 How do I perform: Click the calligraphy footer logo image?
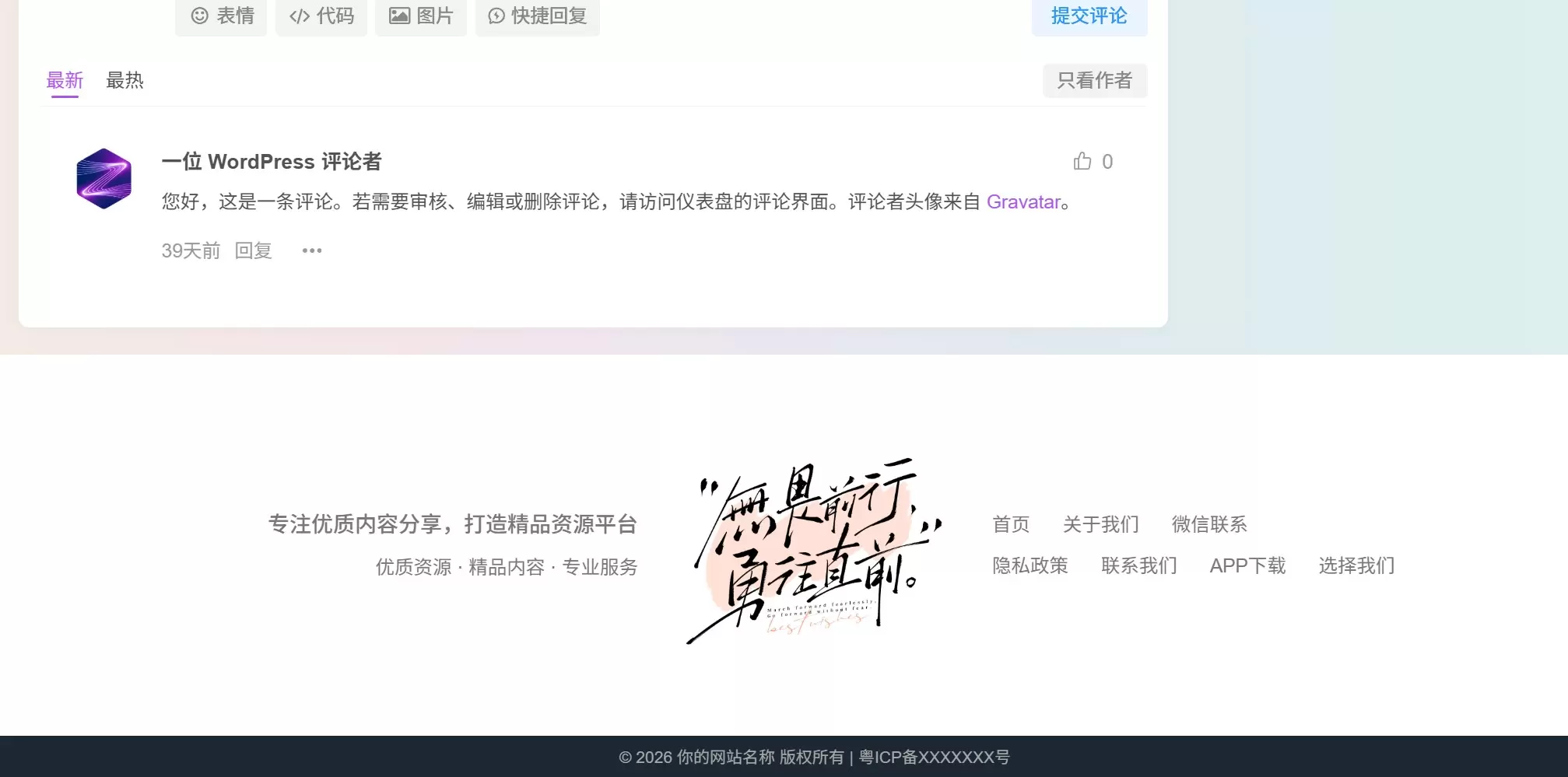point(814,551)
